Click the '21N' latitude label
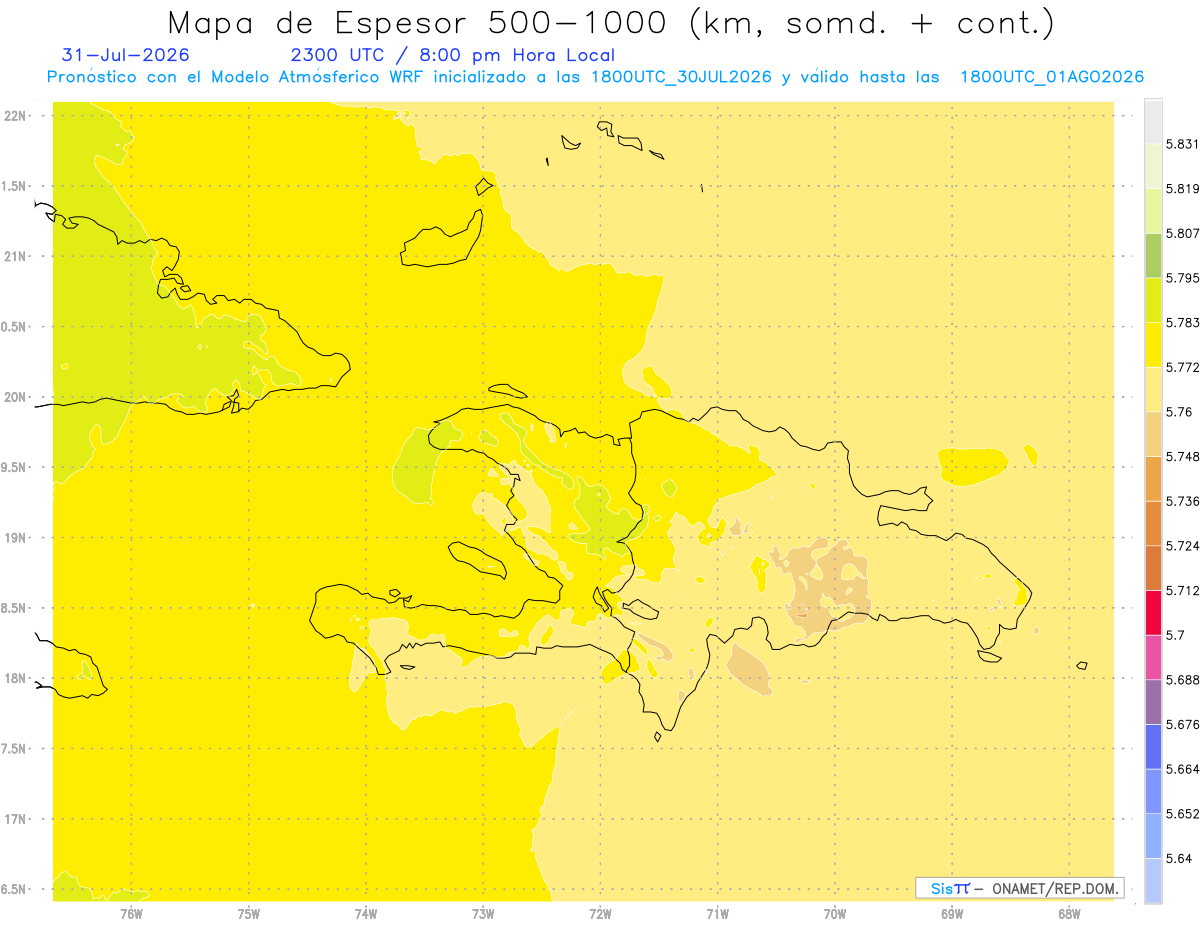Image resolution: width=1200 pixels, height=927 pixels. click(x=15, y=257)
